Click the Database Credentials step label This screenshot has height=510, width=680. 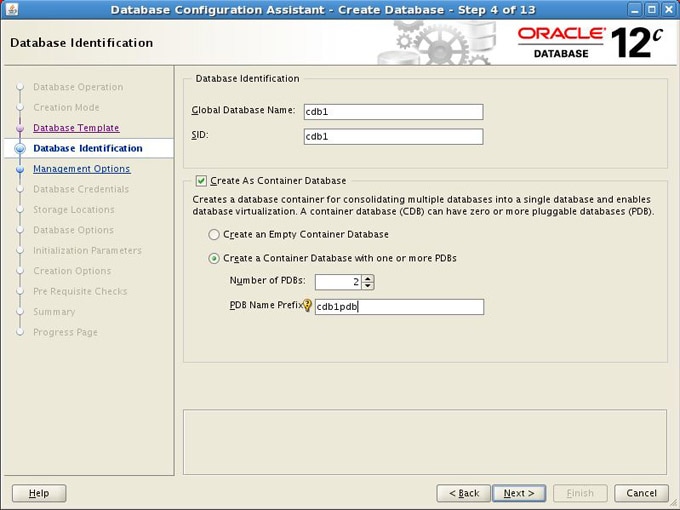(x=81, y=189)
